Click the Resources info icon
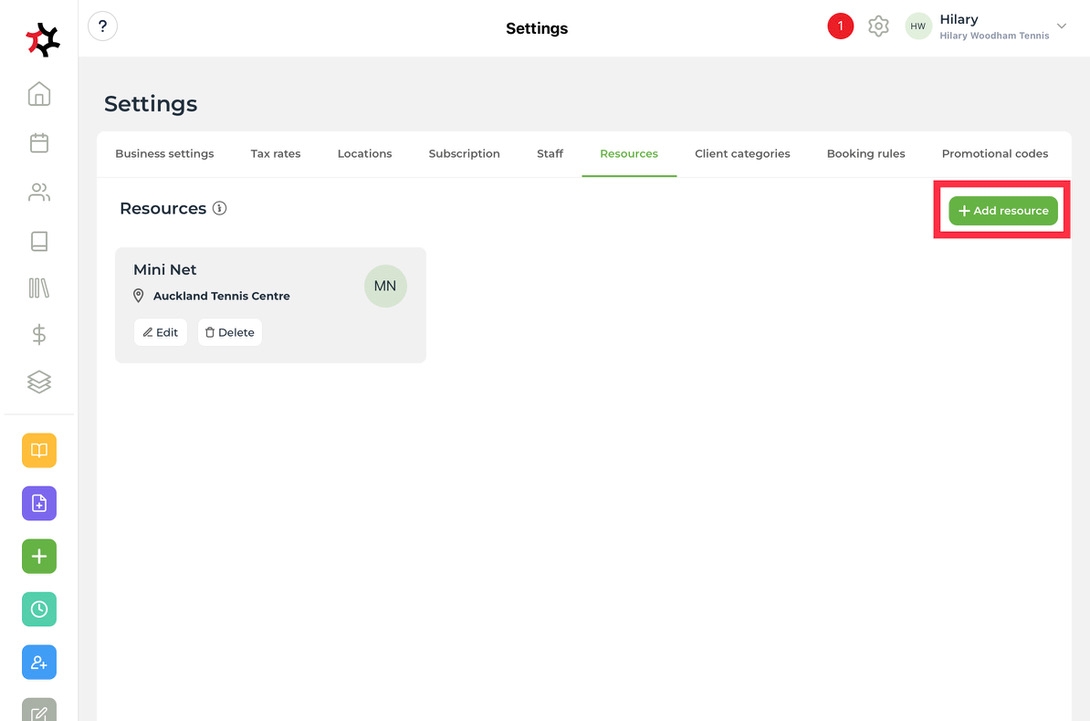1090x721 pixels. (220, 209)
